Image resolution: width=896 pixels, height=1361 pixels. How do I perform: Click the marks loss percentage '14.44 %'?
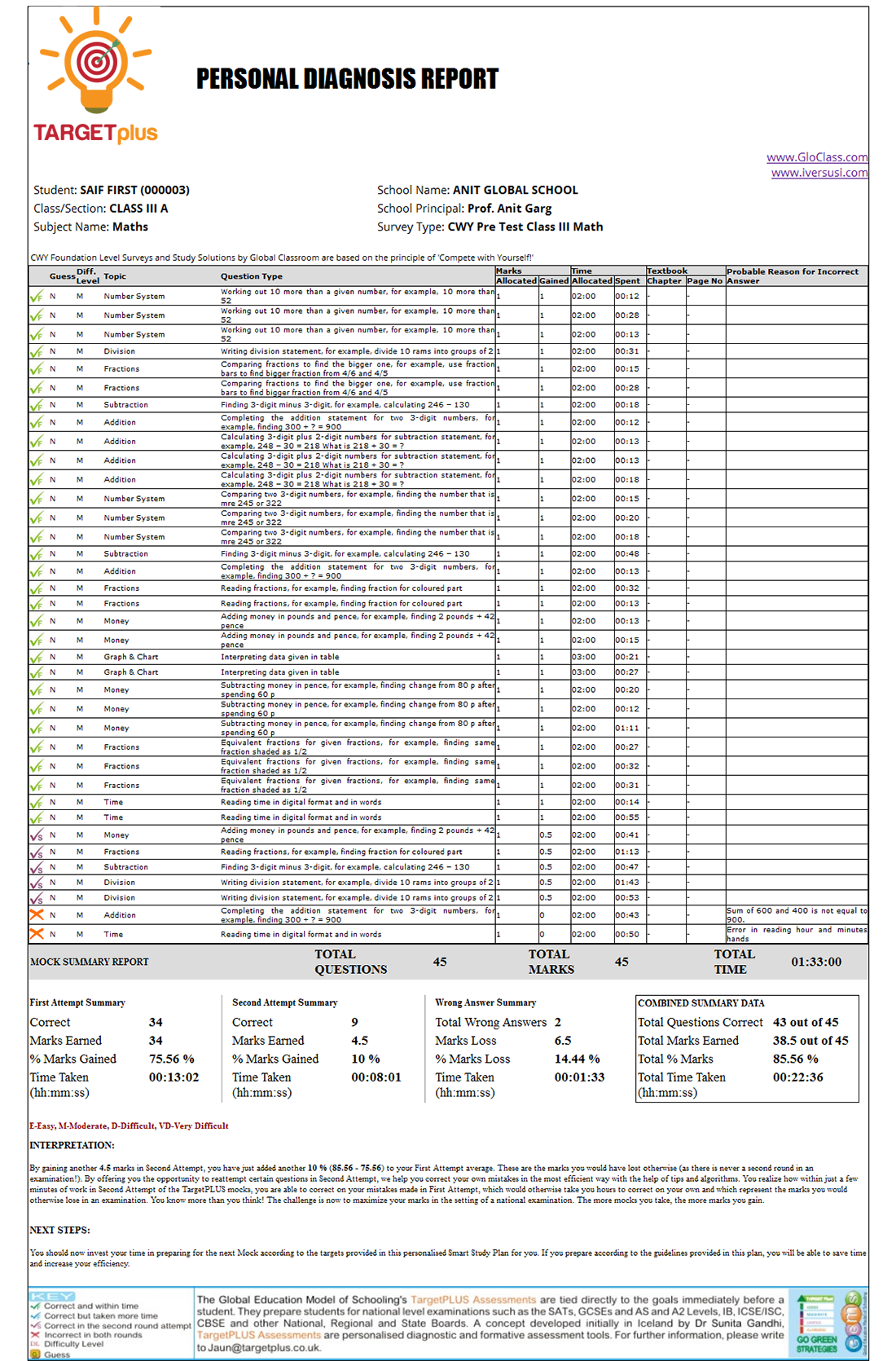578,1059
